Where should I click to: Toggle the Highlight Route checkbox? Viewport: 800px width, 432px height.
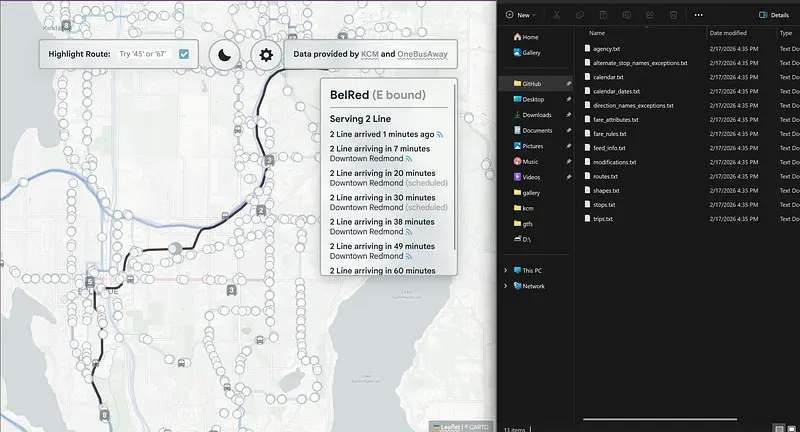184,54
